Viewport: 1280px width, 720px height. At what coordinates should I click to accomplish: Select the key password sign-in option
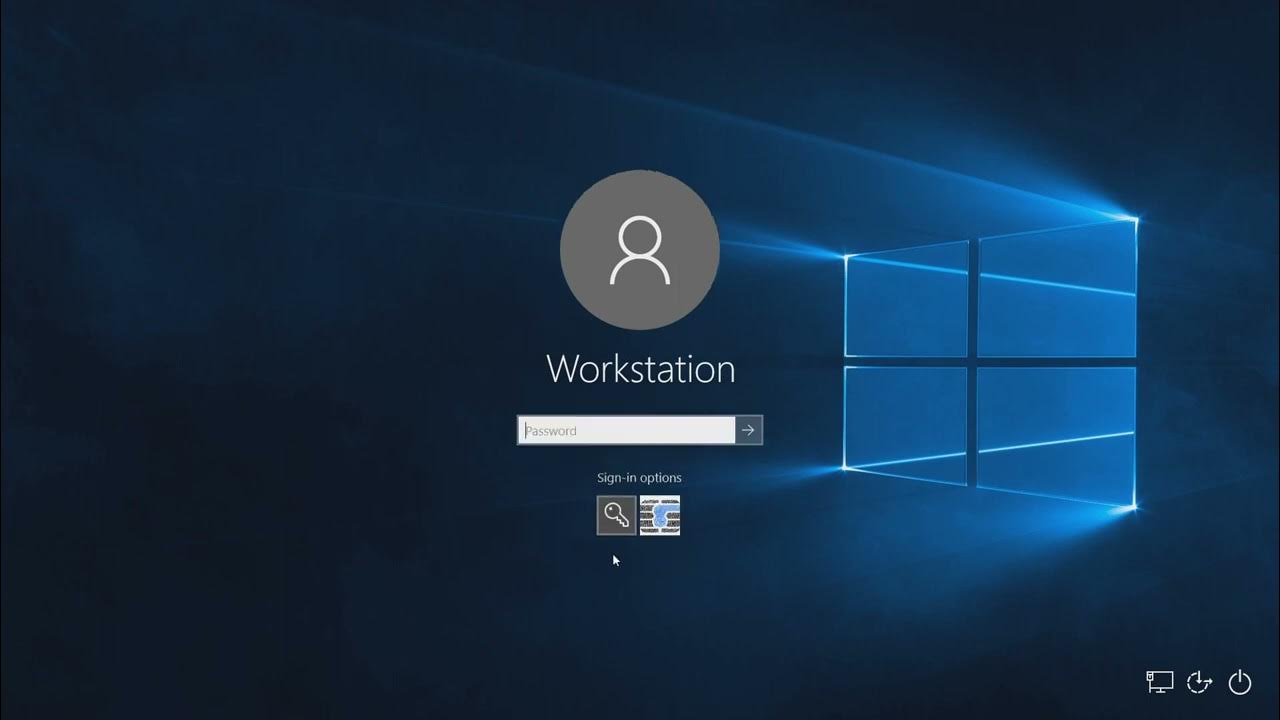click(x=617, y=515)
